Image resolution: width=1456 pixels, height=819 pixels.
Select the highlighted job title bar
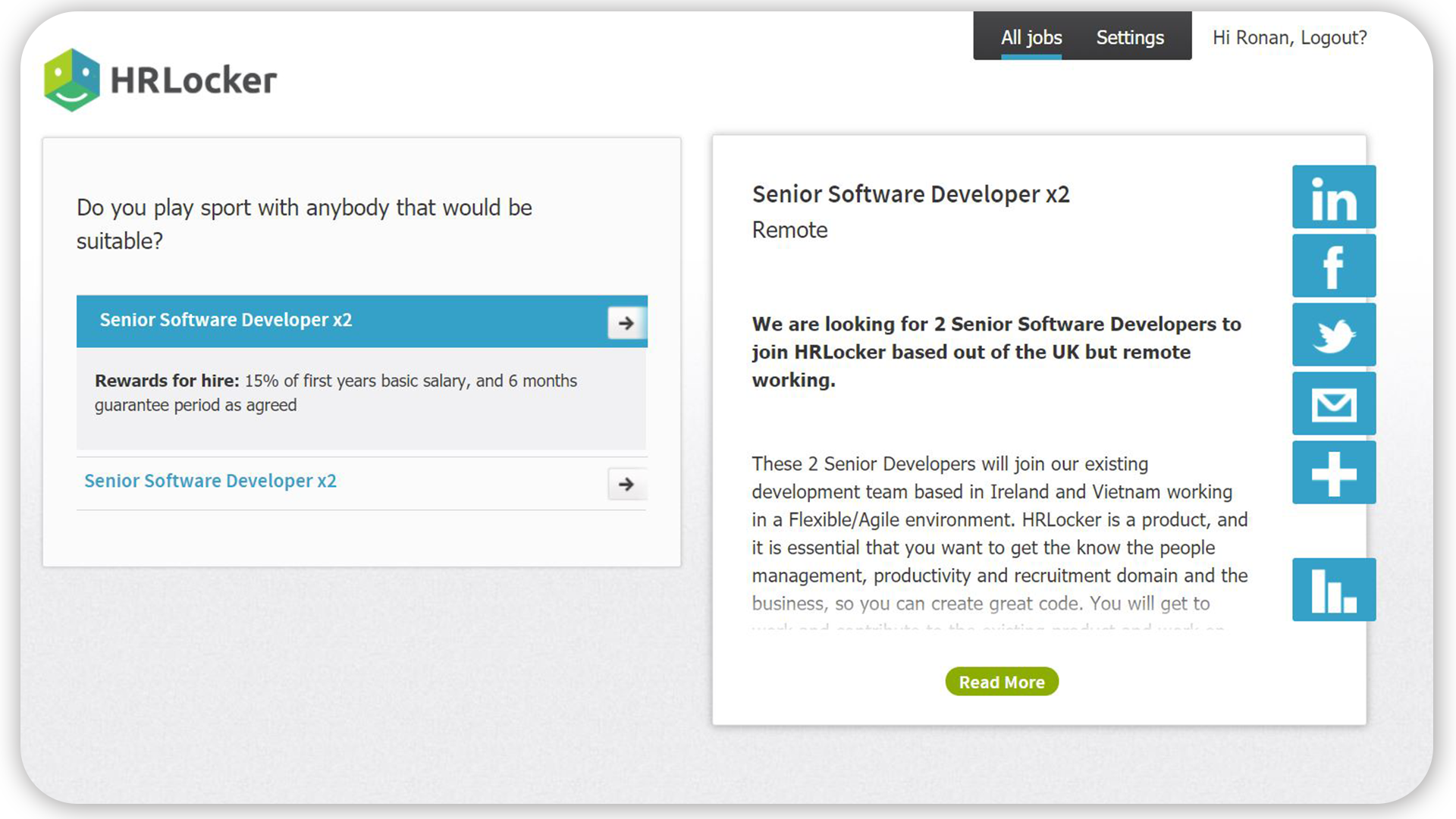pyautogui.click(x=226, y=319)
